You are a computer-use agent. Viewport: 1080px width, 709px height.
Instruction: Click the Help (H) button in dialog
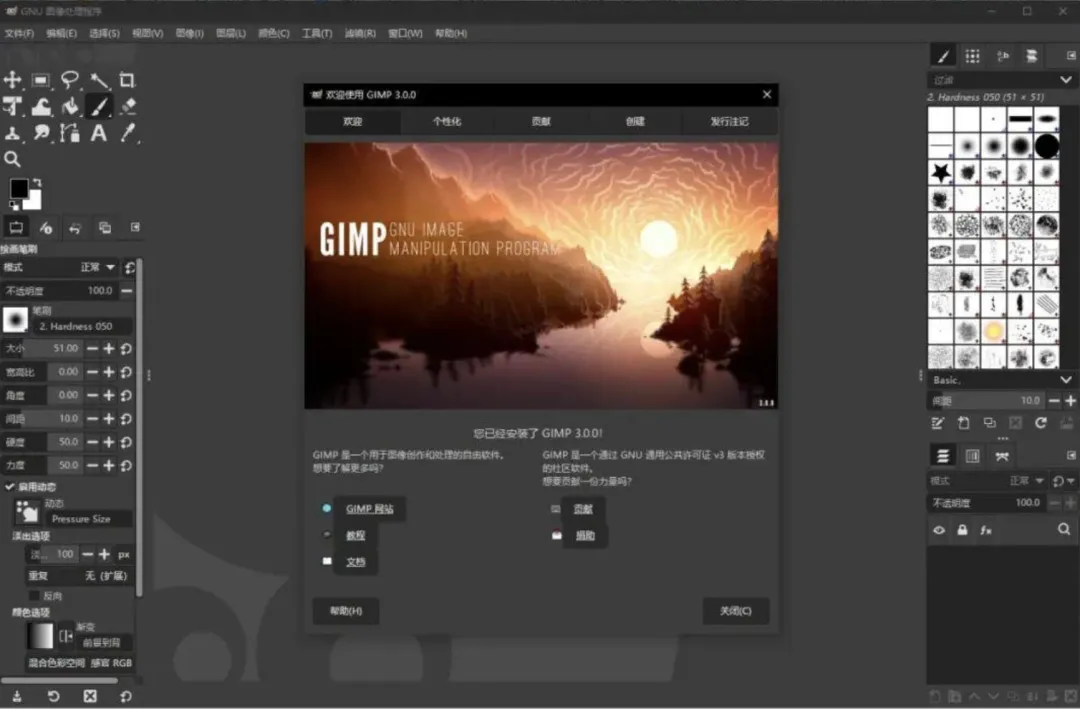[346, 610]
